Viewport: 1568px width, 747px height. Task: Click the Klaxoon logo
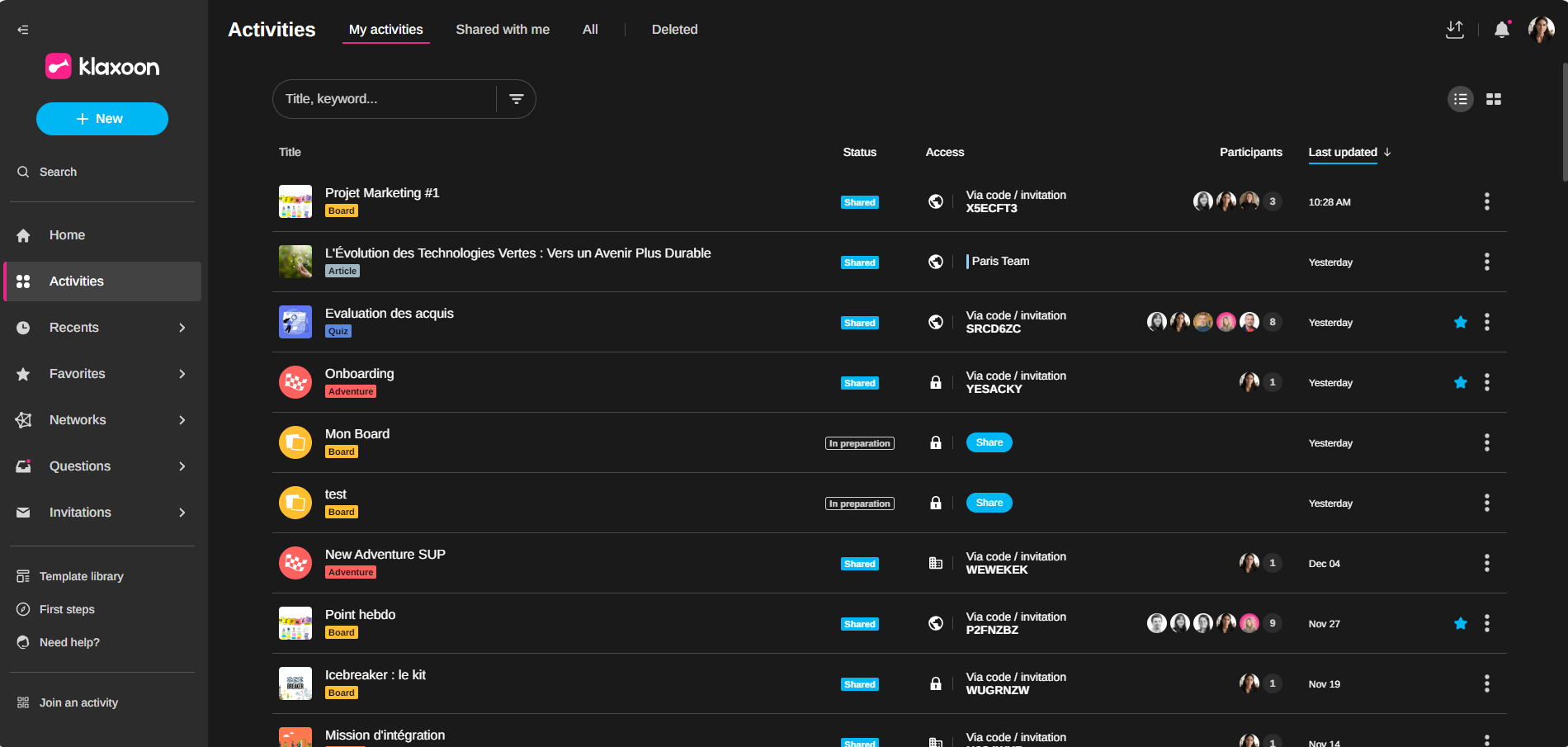coord(102,67)
